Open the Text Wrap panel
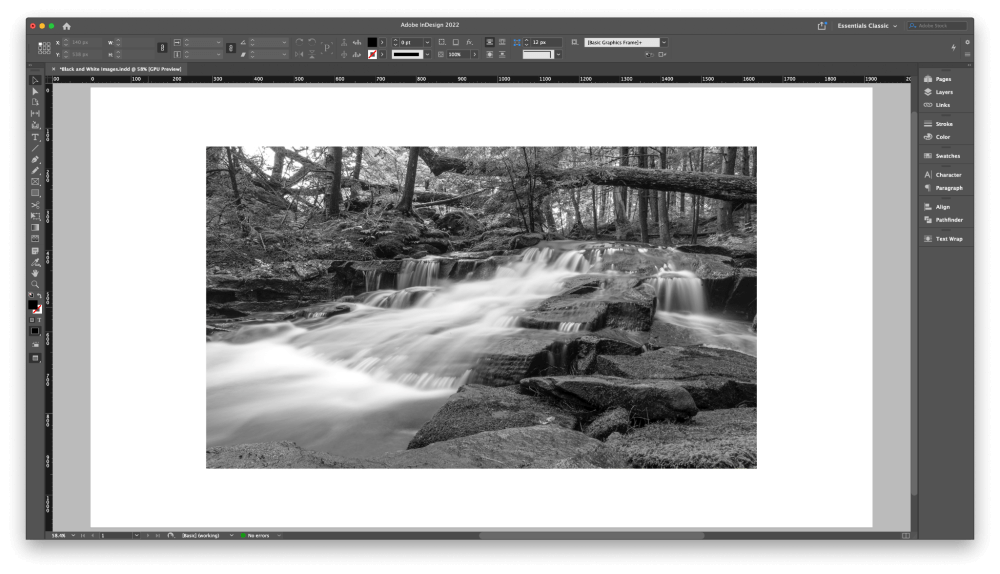1000x574 pixels. click(x=943, y=239)
